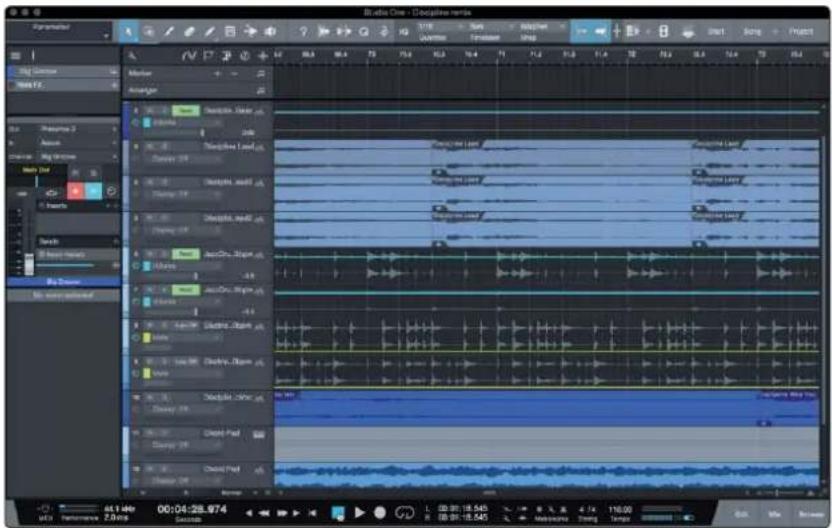This screenshot has height=528, width=832.
Task: Remove marker with the minus button
Action: pyautogui.click(x=235, y=73)
